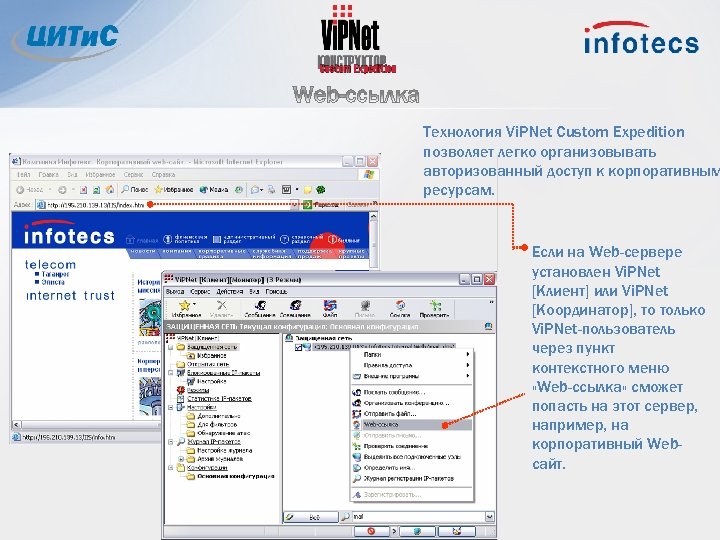This screenshot has width=720, height=540.
Task: Click the Refresh page icon in Internet Explorer
Action: click(96, 190)
